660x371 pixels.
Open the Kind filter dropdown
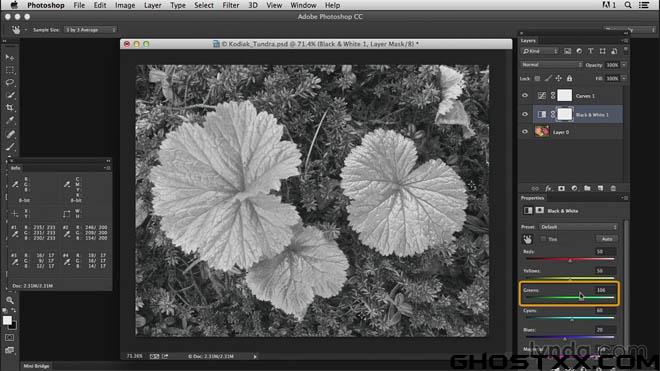540,51
